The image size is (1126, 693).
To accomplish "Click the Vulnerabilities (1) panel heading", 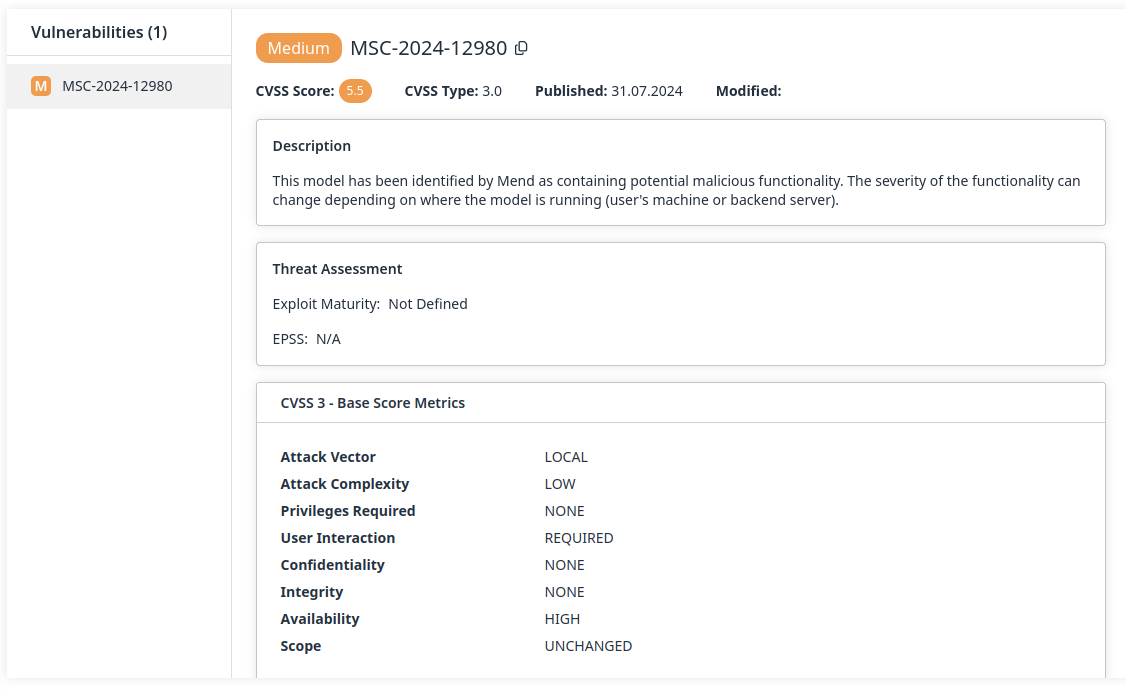I will click(x=99, y=32).
